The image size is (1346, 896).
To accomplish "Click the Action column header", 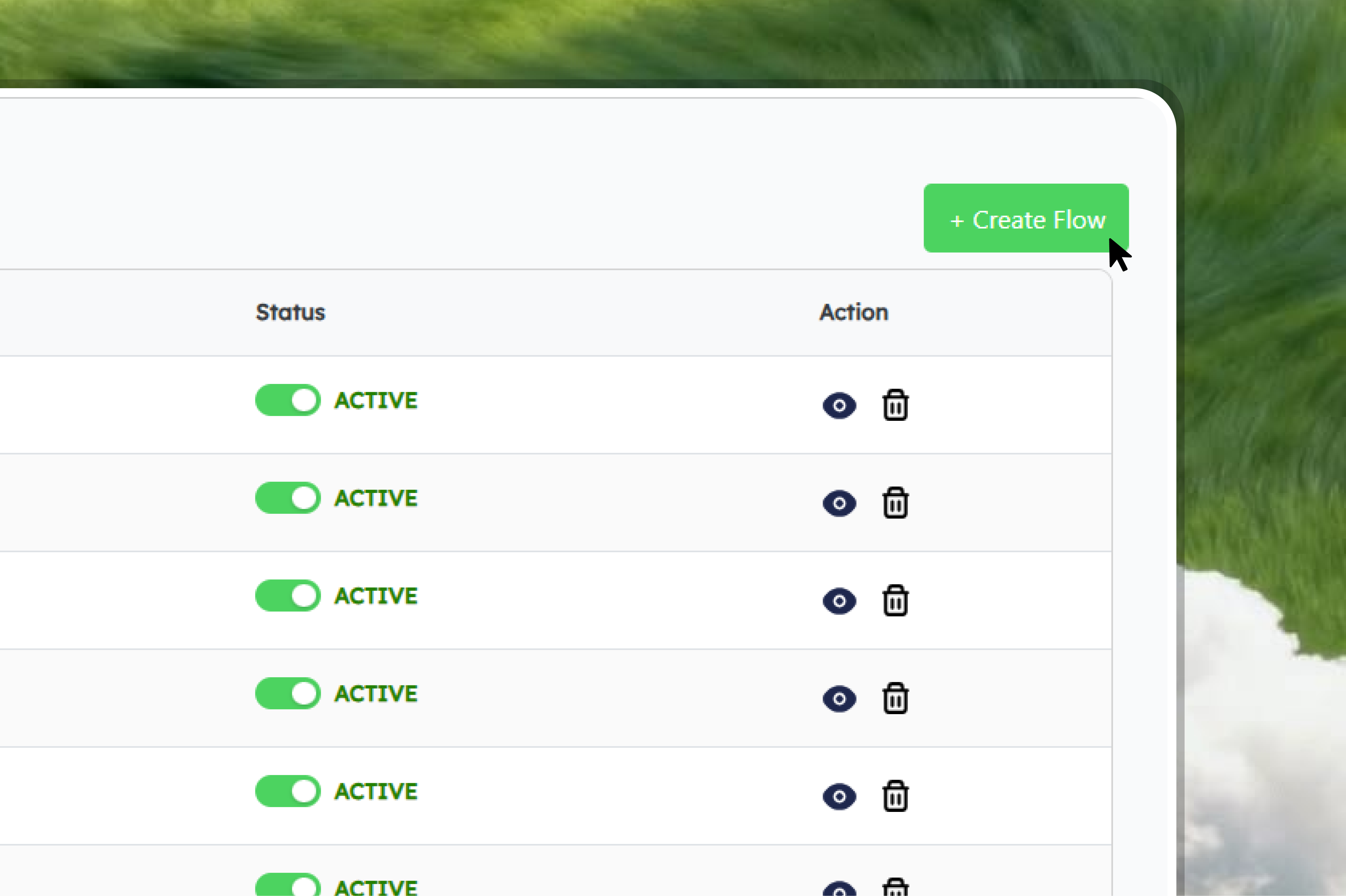I will [854, 312].
